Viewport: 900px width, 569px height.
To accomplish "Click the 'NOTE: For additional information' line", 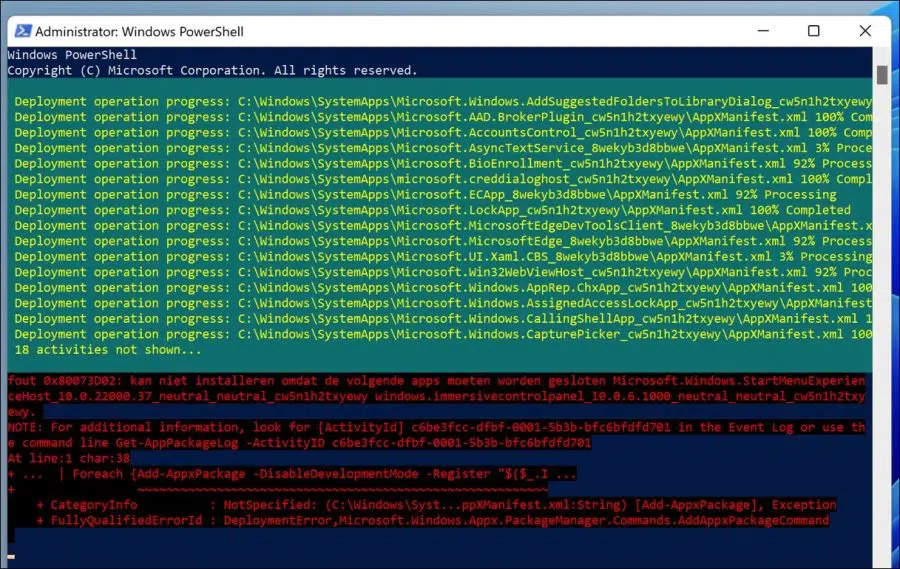I will [436, 427].
